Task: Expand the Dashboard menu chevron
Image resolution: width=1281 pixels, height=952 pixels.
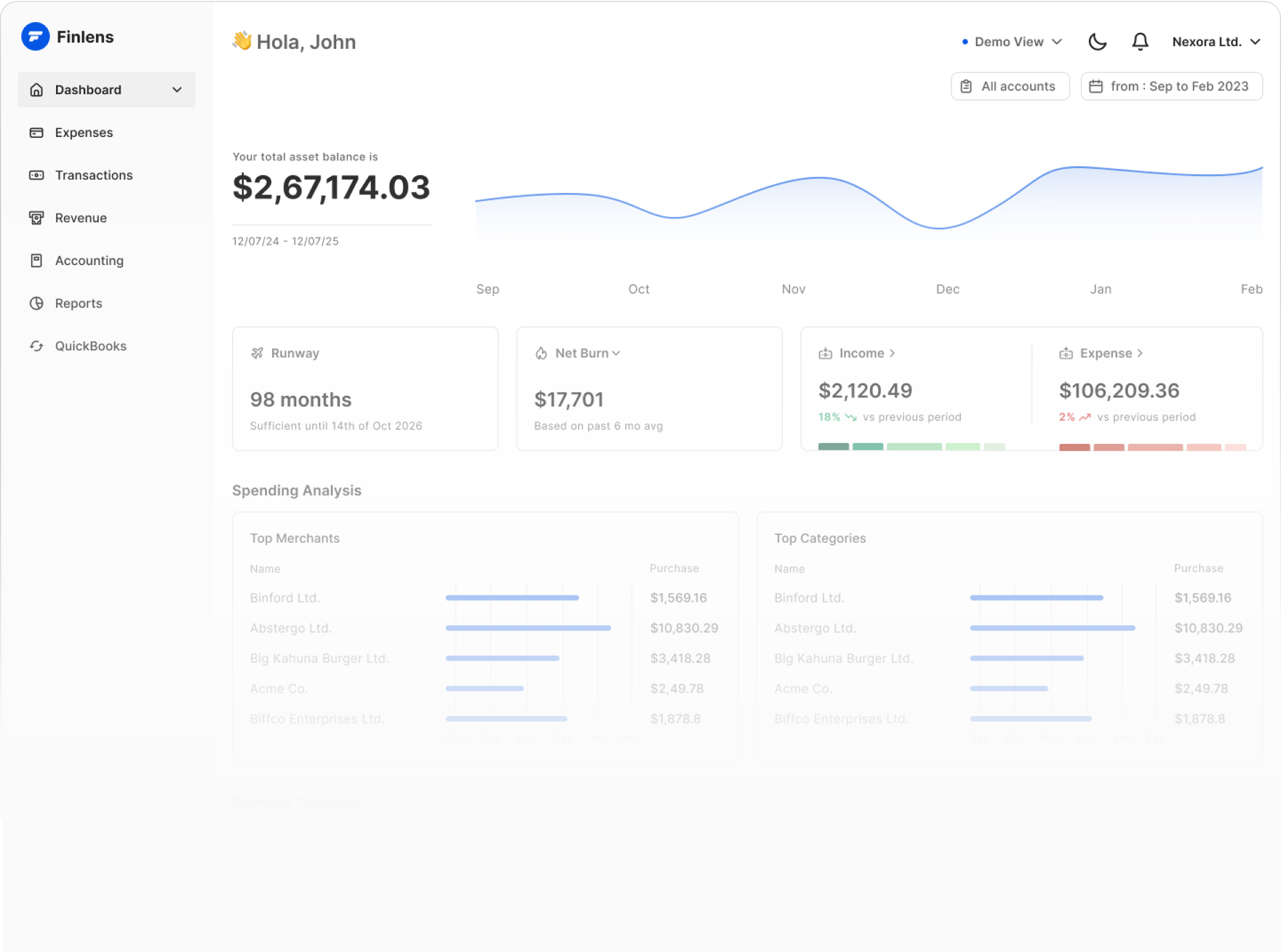Action: (x=177, y=90)
